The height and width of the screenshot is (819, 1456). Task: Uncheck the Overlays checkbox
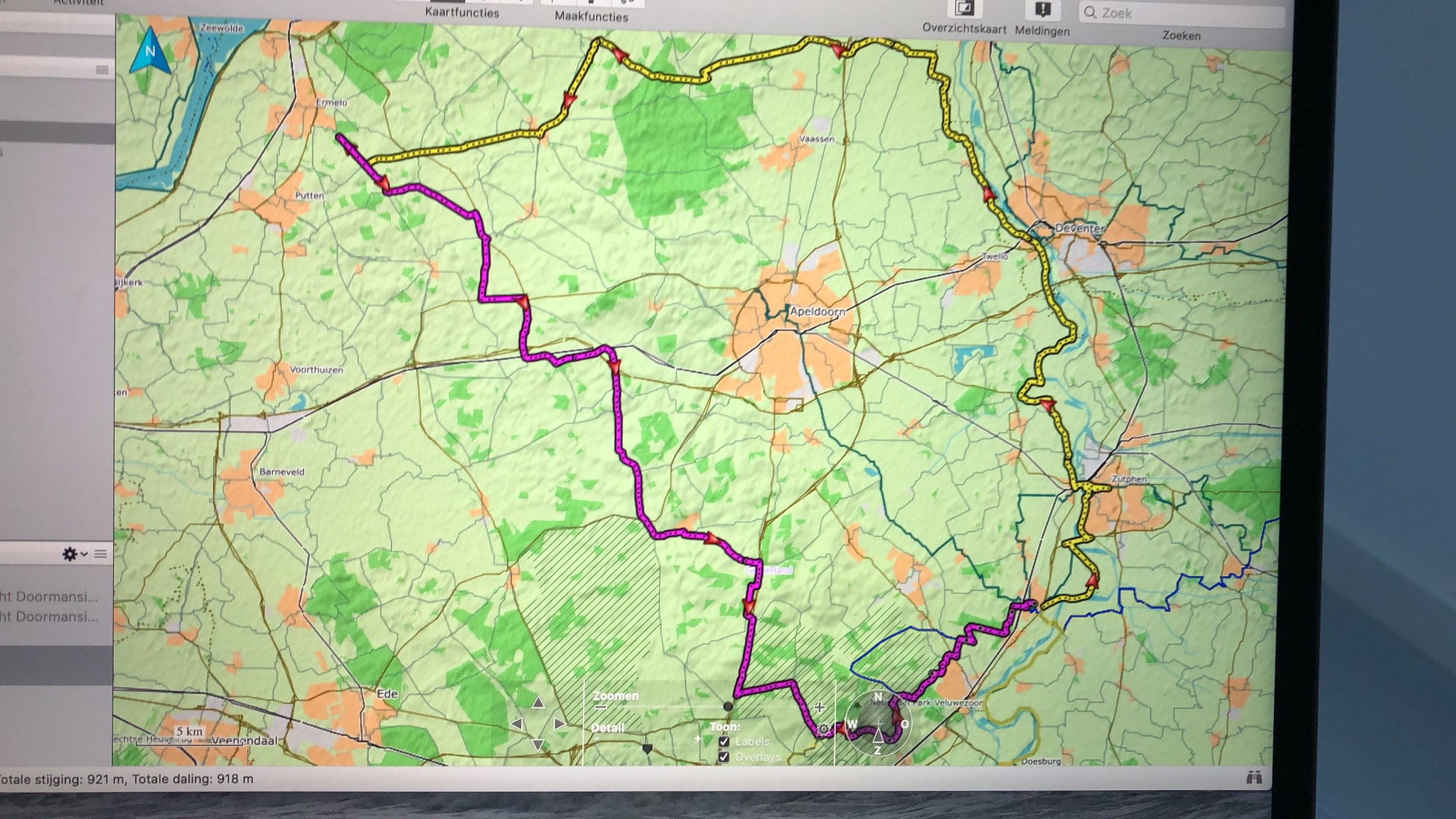point(724,757)
